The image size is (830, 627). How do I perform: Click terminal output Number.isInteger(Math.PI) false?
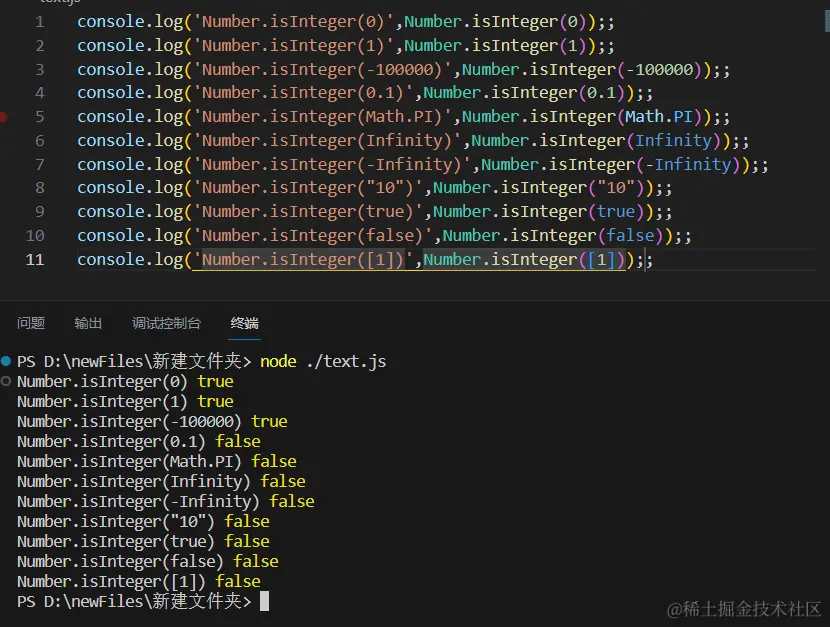(157, 461)
